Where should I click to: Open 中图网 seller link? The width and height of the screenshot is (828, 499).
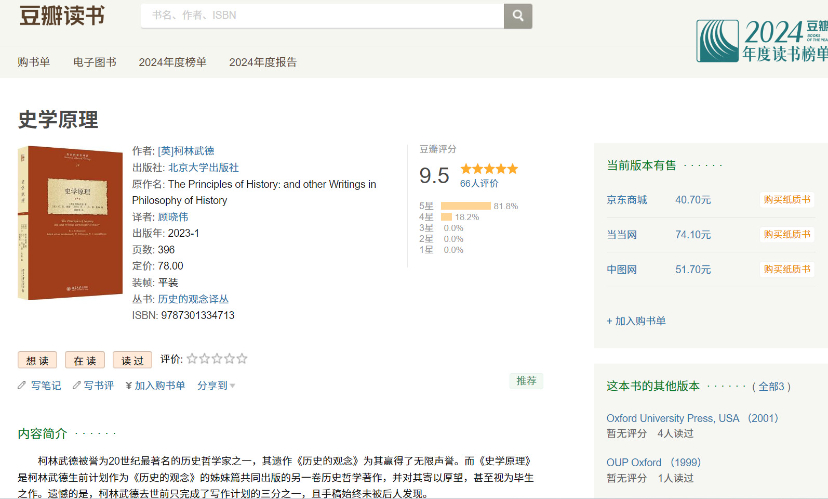coord(622,269)
